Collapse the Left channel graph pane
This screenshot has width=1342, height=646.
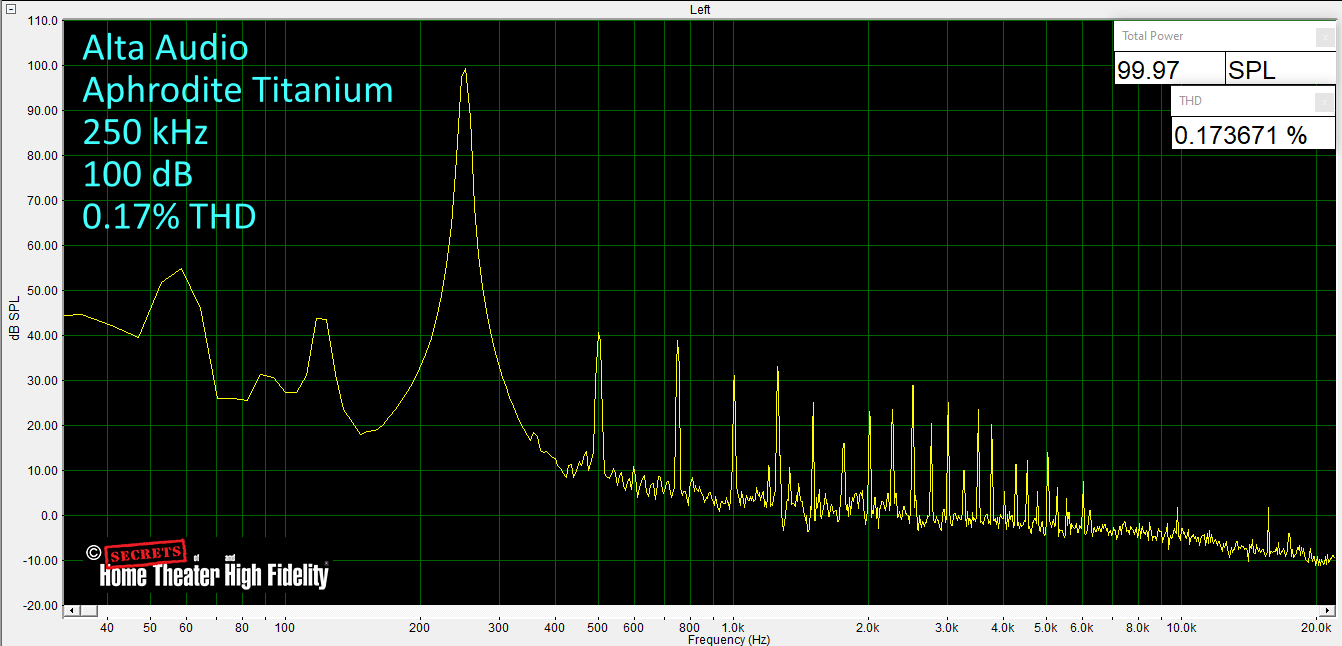tap(9, 8)
